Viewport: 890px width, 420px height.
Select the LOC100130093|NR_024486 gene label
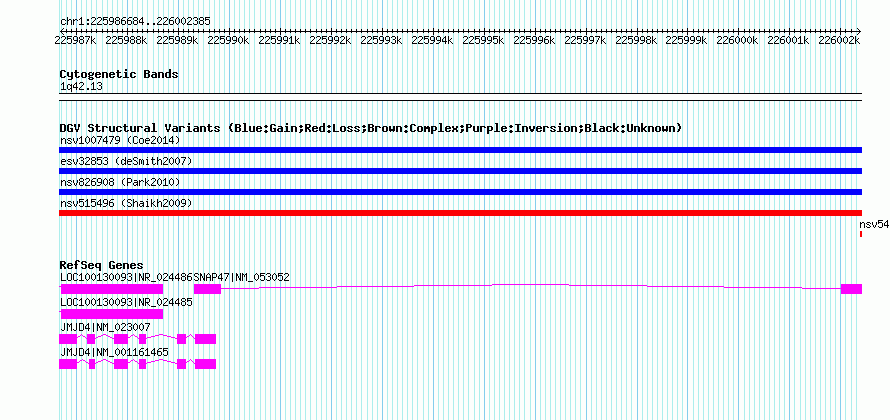pyautogui.click(x=126, y=278)
